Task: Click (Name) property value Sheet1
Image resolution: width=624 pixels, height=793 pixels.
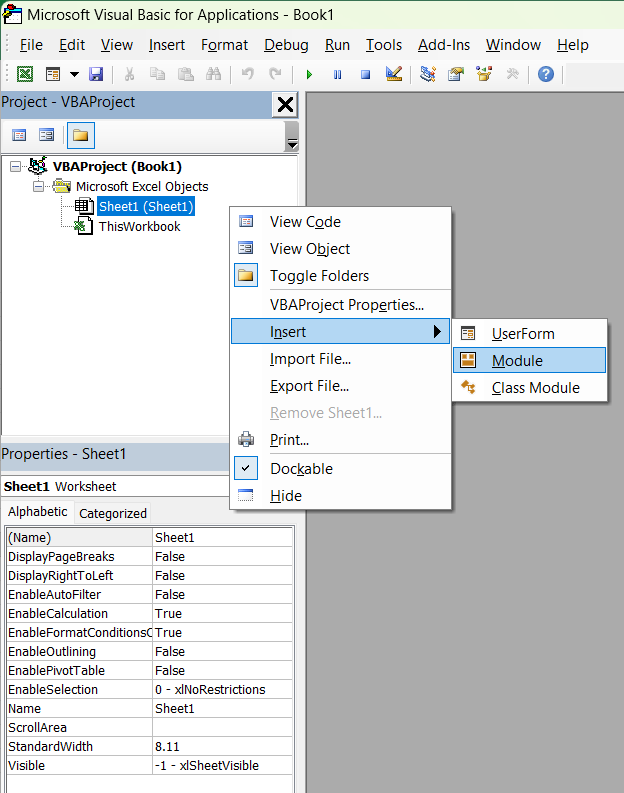Action: tap(222, 538)
